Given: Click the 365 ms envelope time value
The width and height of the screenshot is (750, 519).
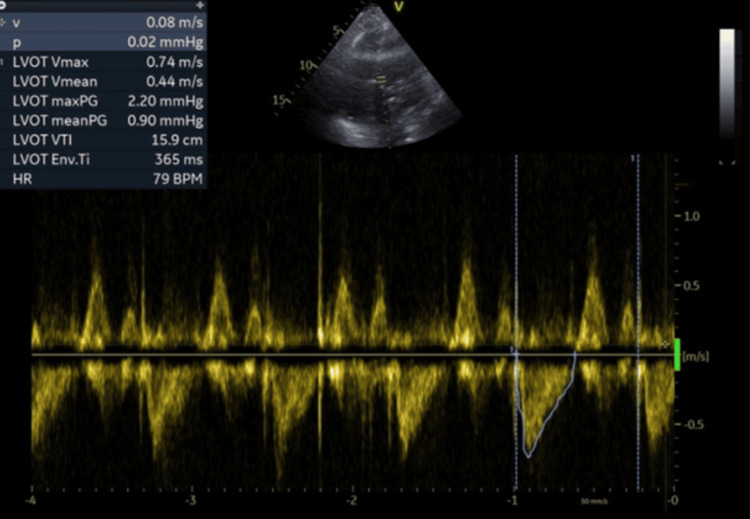Looking at the screenshot, I should (179, 159).
